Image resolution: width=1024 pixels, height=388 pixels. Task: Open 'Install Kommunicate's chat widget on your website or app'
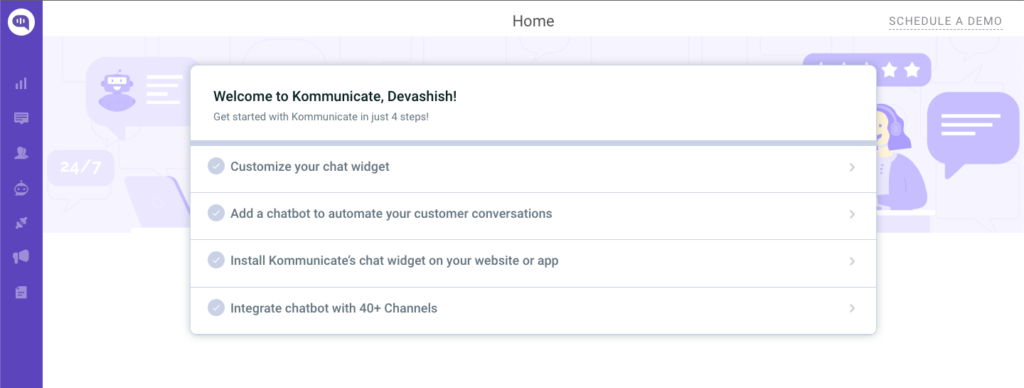coord(533,263)
